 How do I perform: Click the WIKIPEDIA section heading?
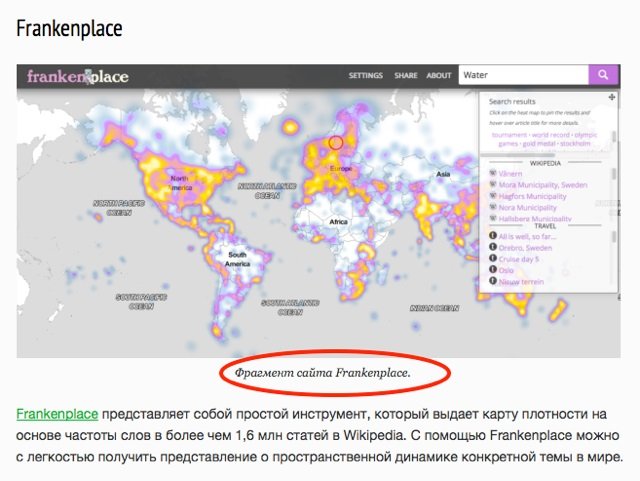(x=545, y=163)
